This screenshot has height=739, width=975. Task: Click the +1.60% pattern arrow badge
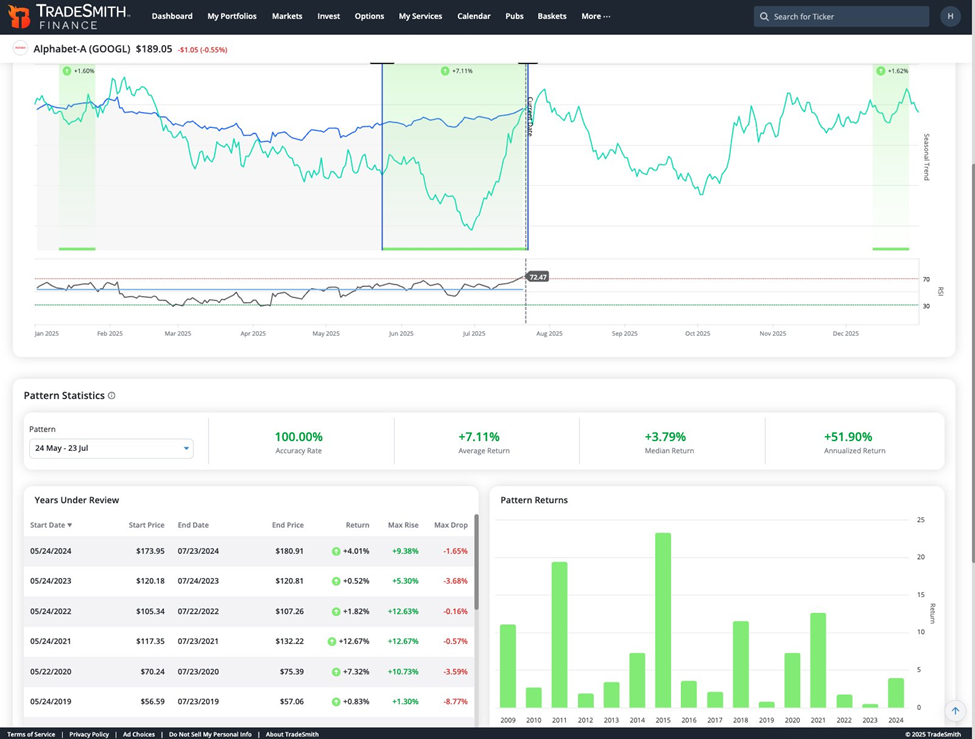[67, 71]
